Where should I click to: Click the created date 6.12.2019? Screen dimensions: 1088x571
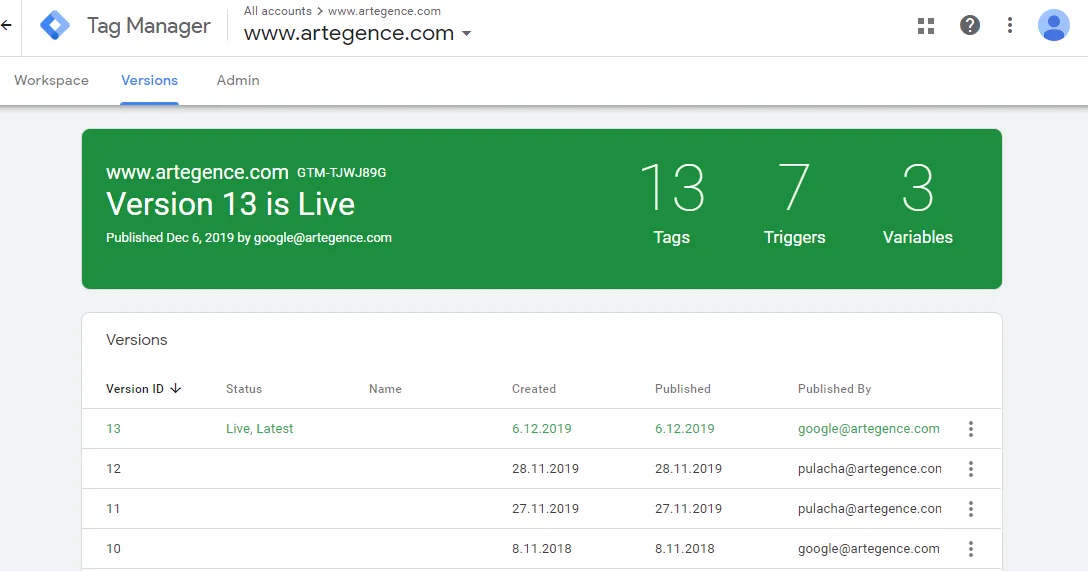click(x=542, y=429)
